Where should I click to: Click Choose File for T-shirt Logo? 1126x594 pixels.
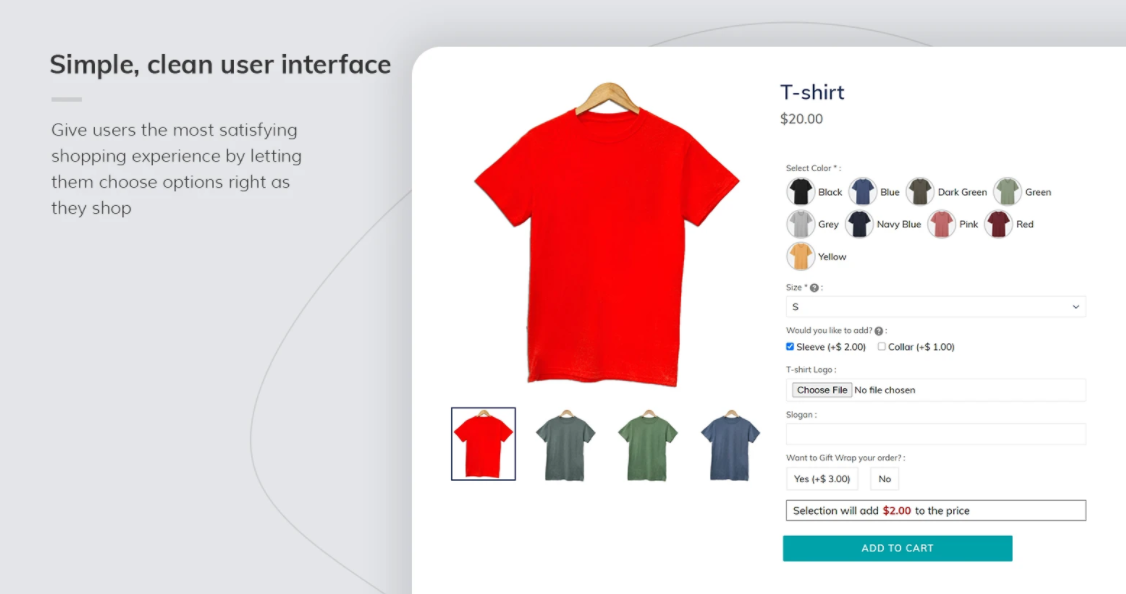tap(822, 390)
